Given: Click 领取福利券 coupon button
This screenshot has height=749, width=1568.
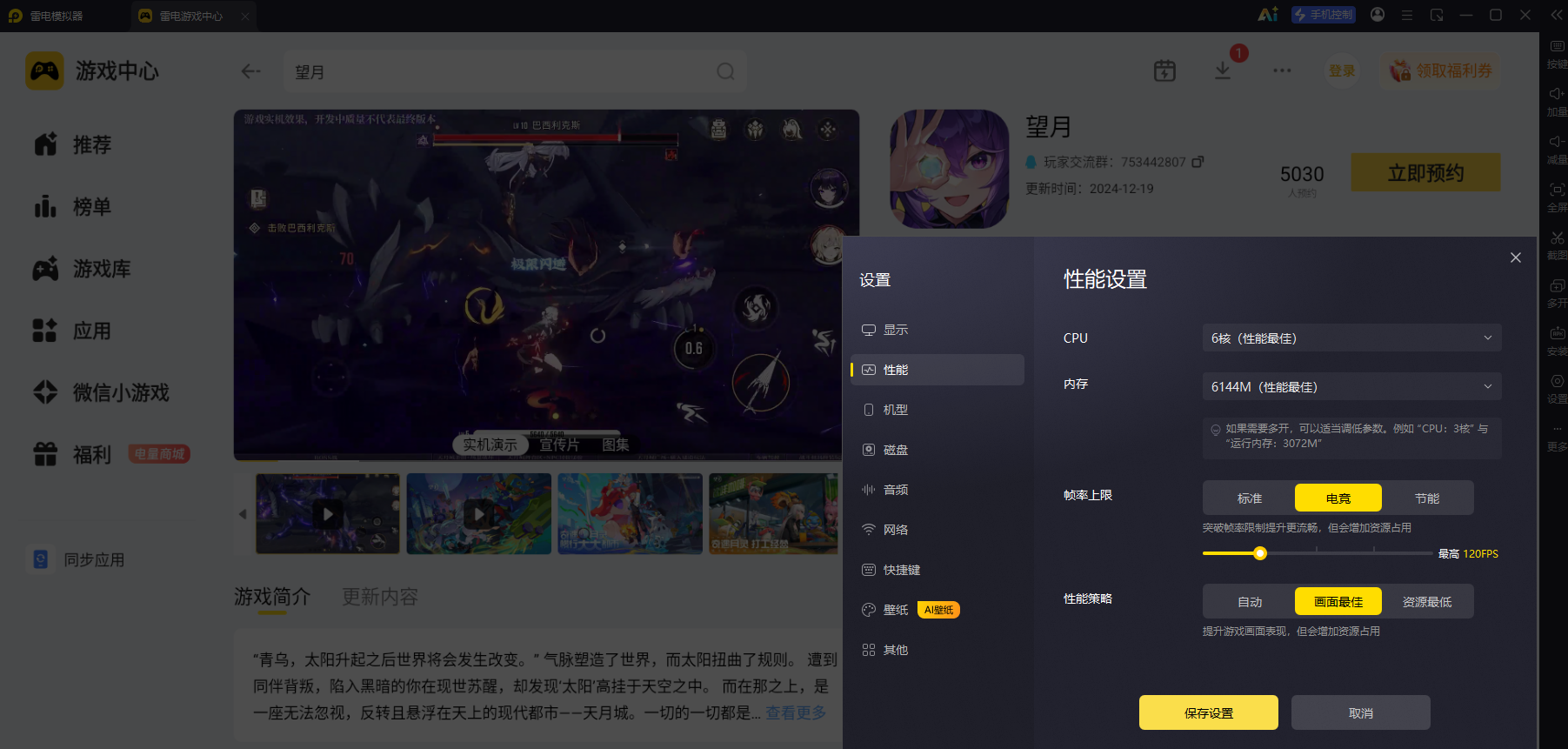Looking at the screenshot, I should click(1441, 70).
